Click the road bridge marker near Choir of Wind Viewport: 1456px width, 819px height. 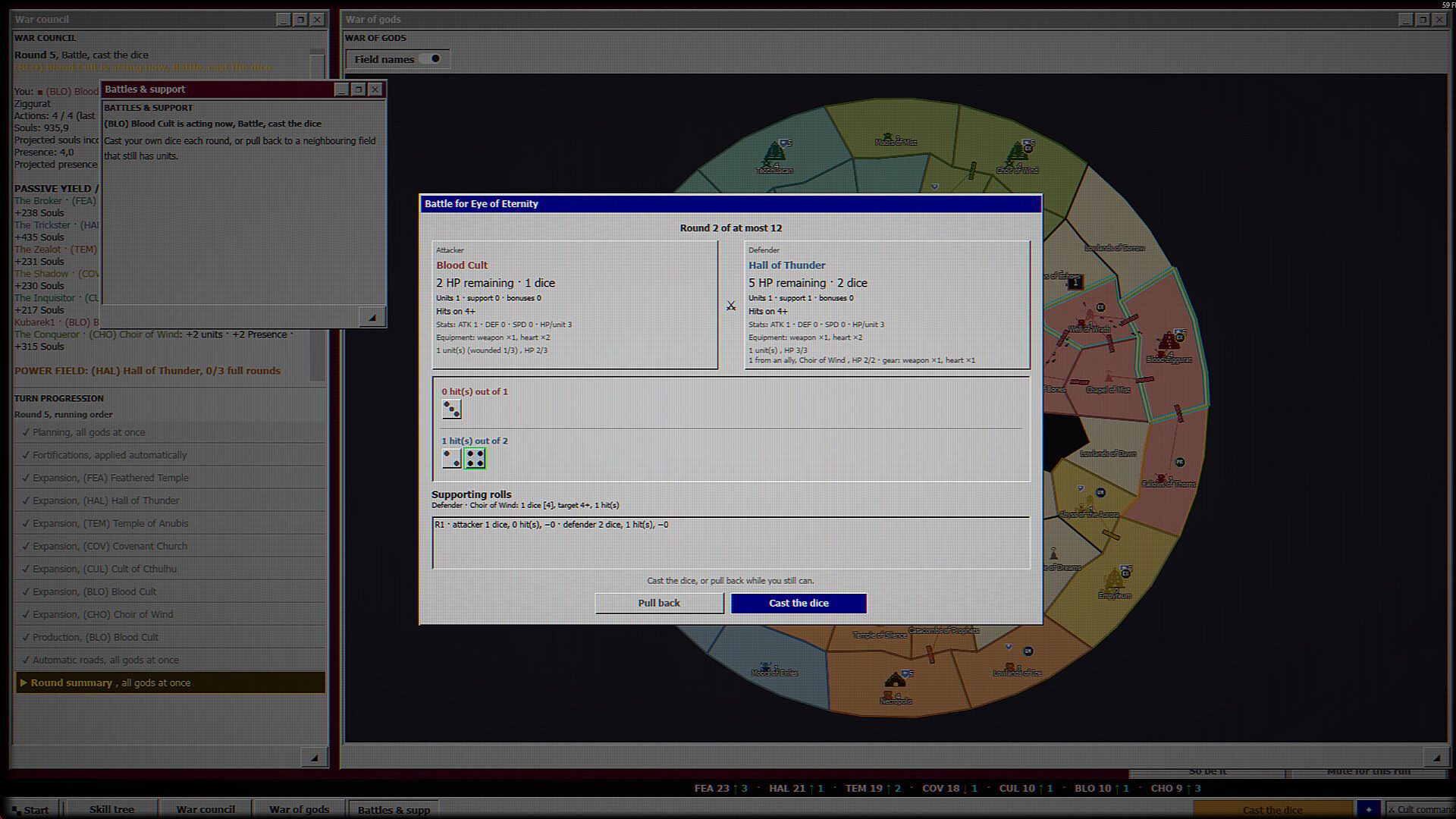[x=971, y=171]
